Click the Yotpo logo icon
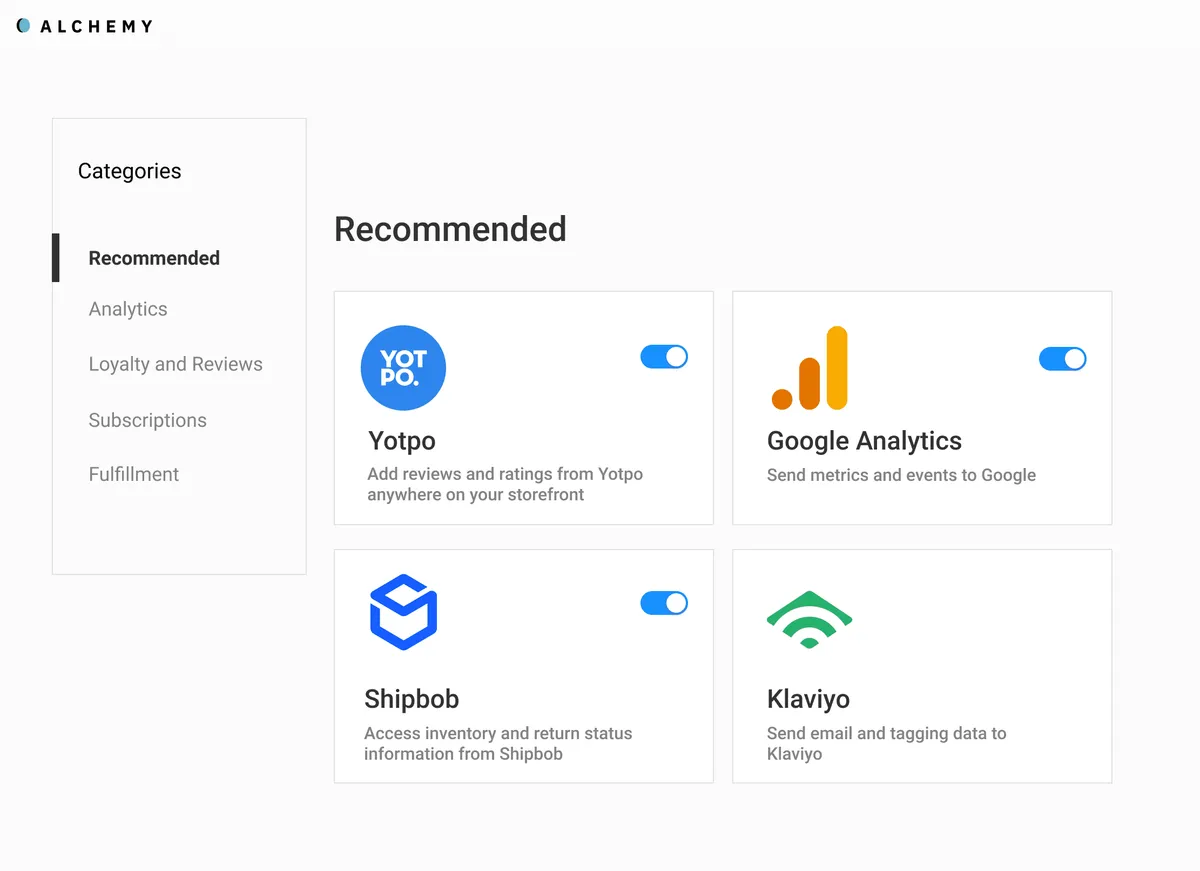1200x871 pixels. tap(403, 368)
